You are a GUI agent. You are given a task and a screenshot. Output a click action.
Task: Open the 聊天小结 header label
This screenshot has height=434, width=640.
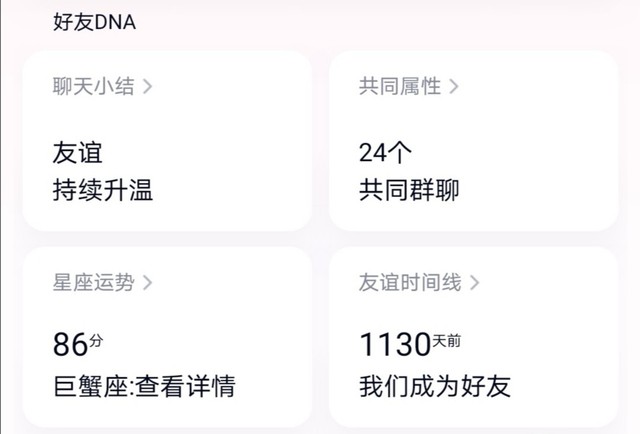[x=93, y=87]
